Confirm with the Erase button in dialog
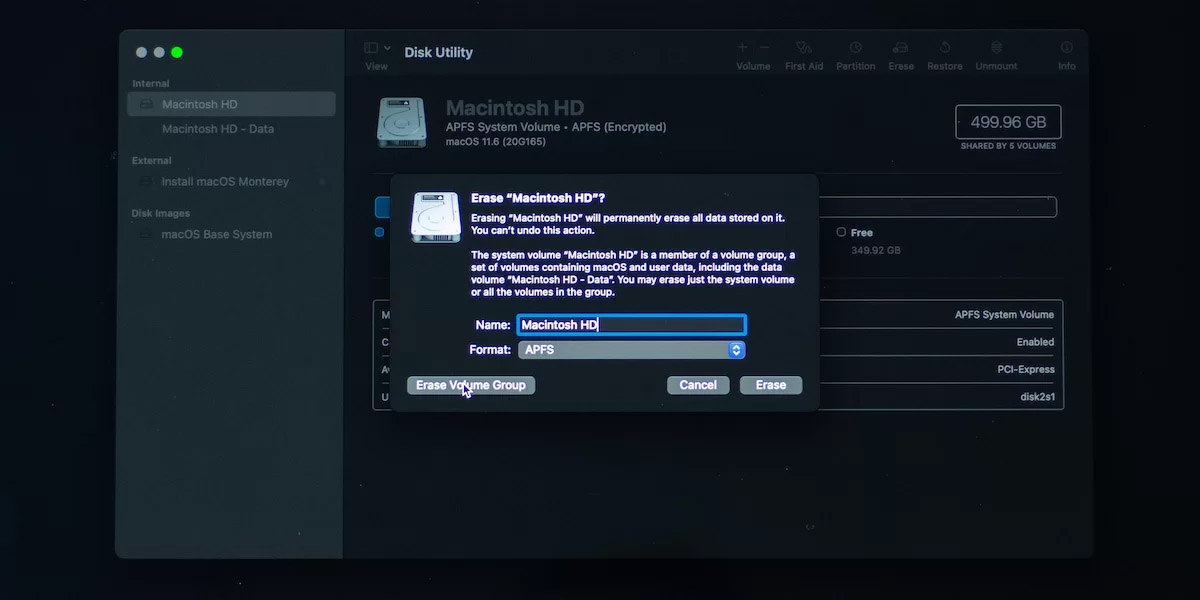The image size is (1200, 600). (771, 385)
